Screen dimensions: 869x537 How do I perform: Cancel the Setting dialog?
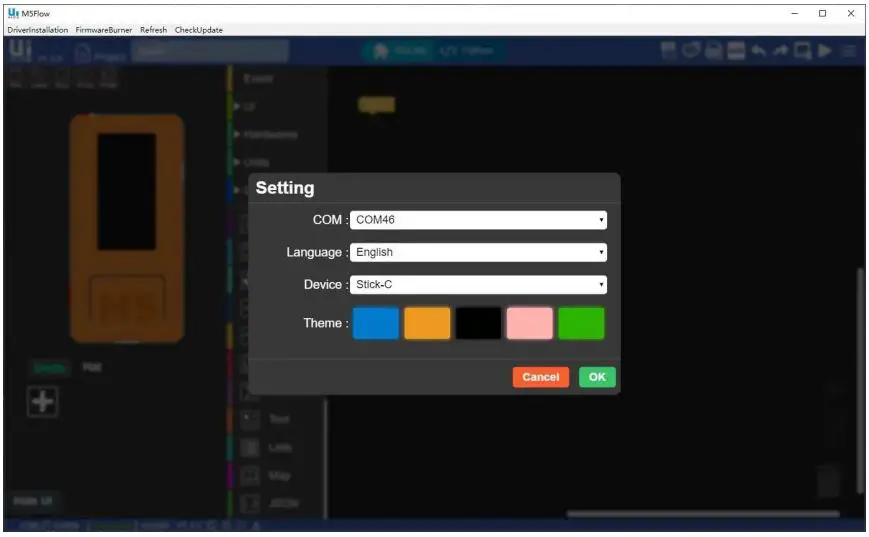pos(541,377)
